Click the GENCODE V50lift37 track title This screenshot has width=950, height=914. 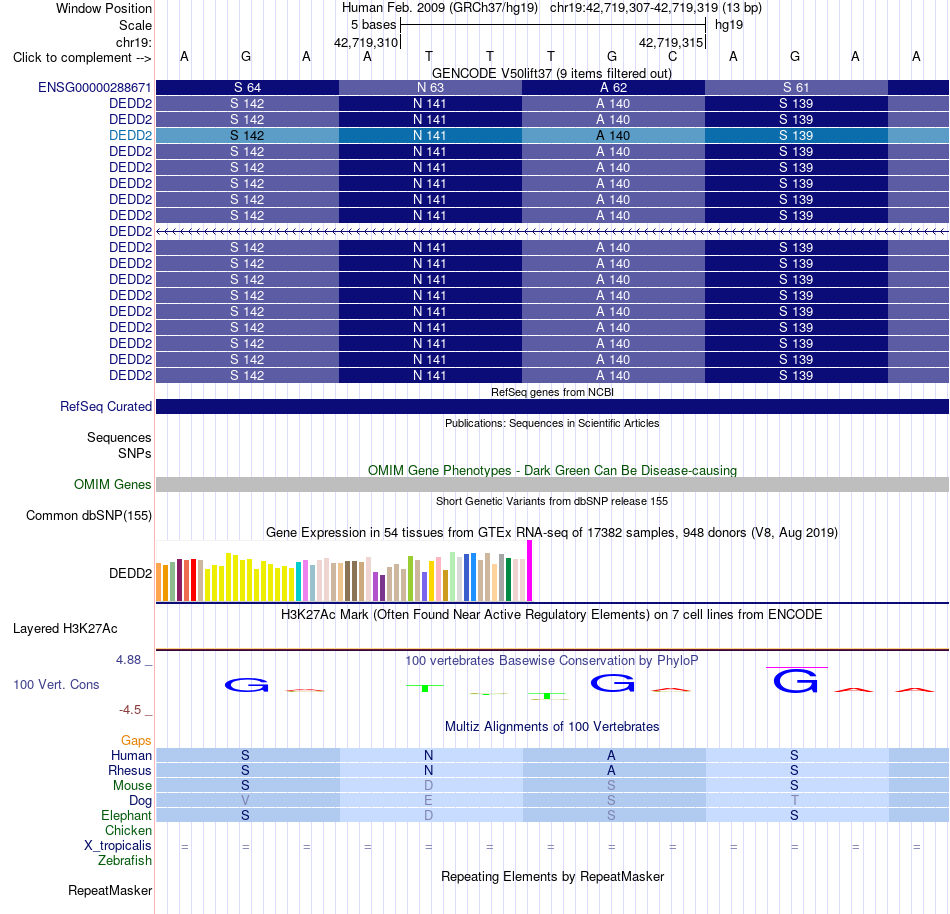coord(552,73)
